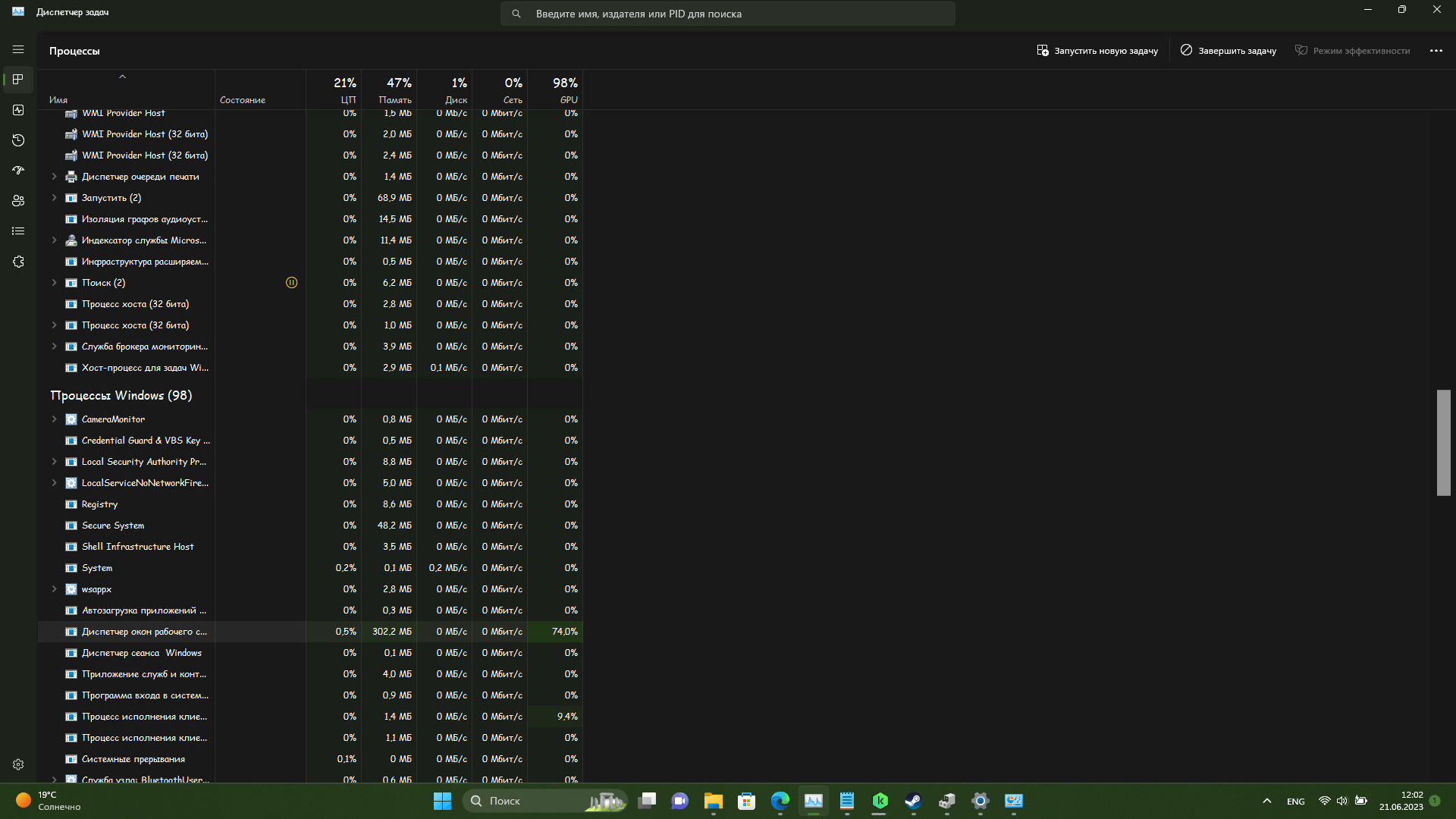Expand Поиск (2) process group
Image resolution: width=1456 pixels, height=819 pixels.
point(54,283)
